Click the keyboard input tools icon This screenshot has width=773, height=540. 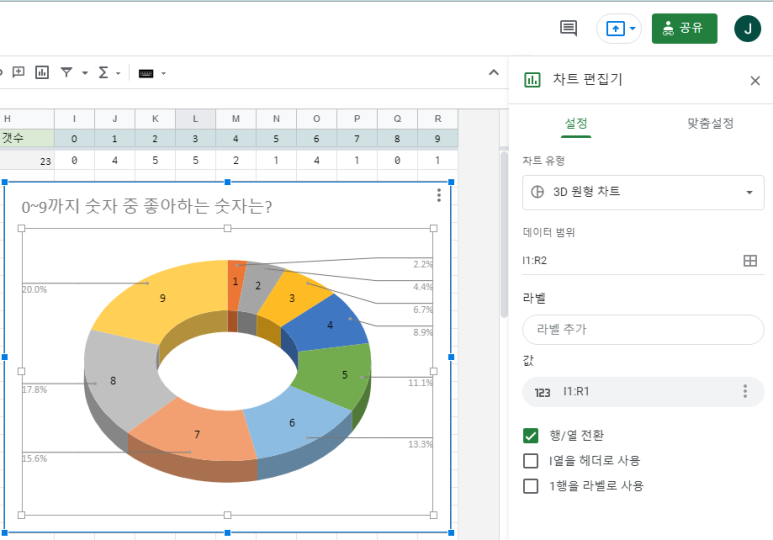(x=146, y=73)
